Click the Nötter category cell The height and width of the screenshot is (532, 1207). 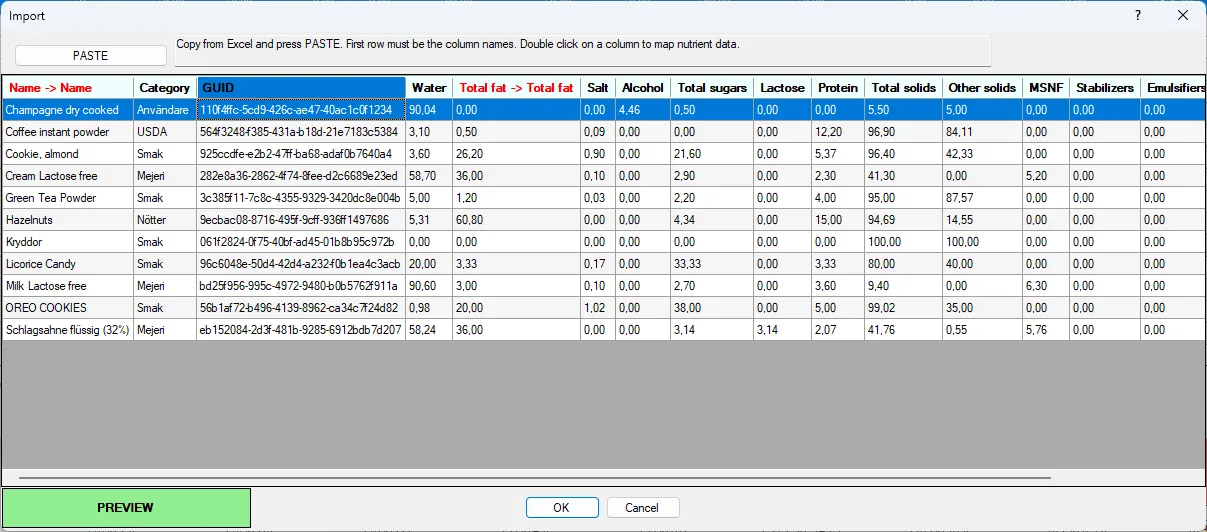pos(164,220)
